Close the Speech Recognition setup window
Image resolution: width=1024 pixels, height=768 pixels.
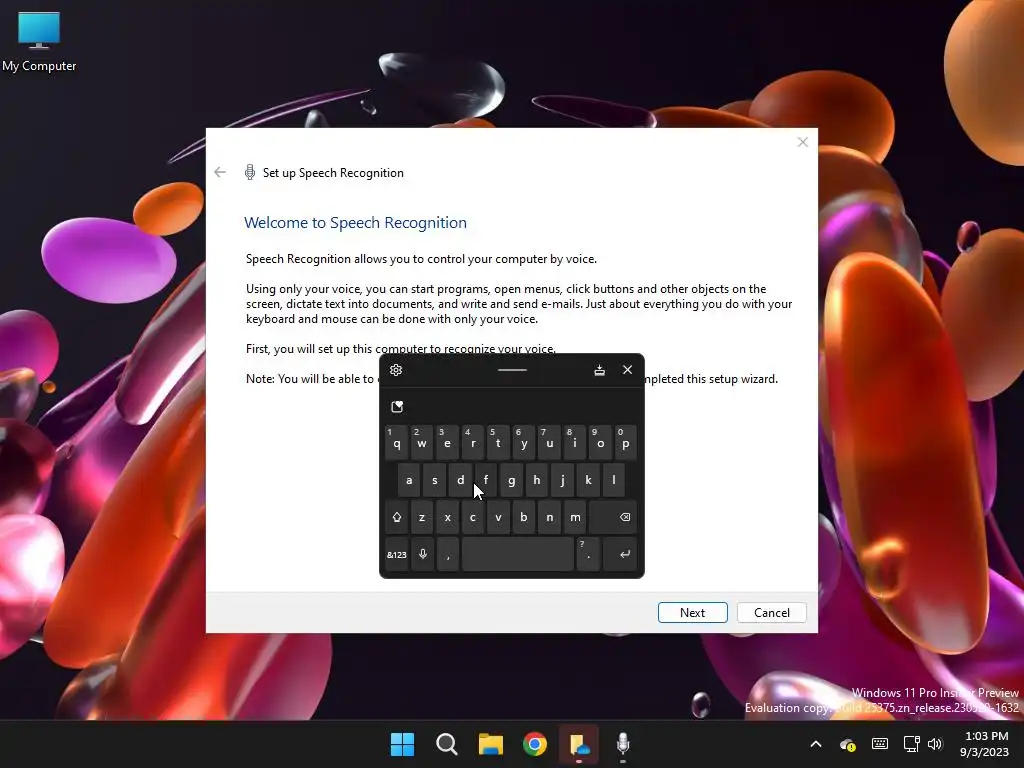803,142
